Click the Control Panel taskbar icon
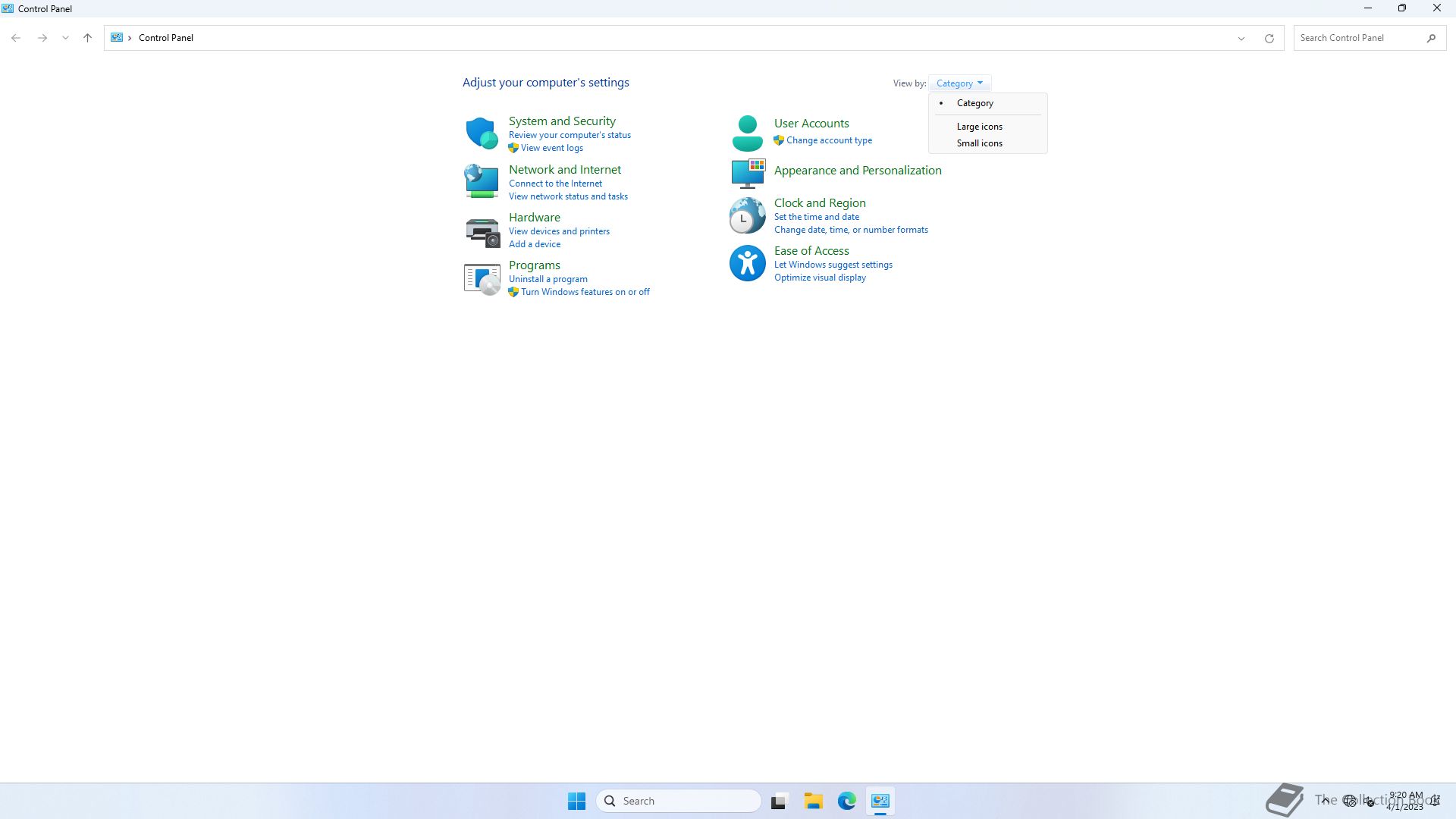The width and height of the screenshot is (1456, 819). coord(880,801)
